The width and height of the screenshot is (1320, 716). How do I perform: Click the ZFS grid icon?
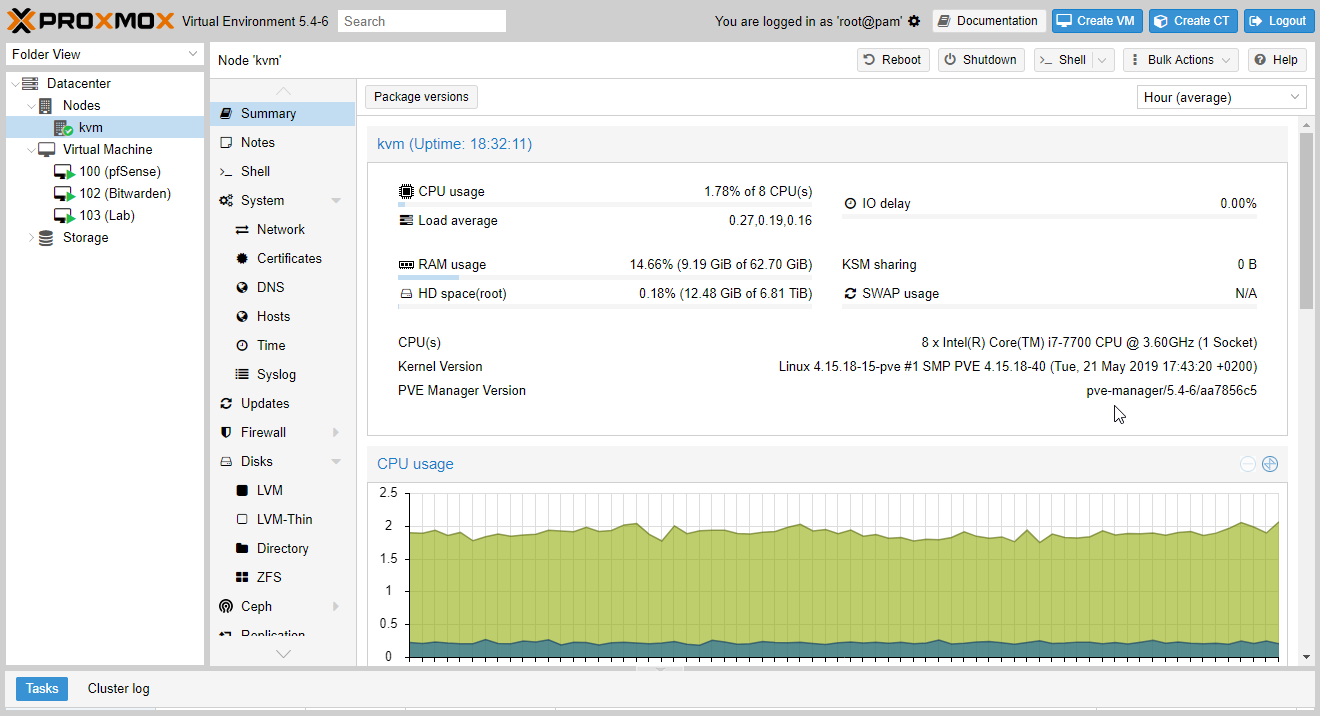(x=242, y=578)
